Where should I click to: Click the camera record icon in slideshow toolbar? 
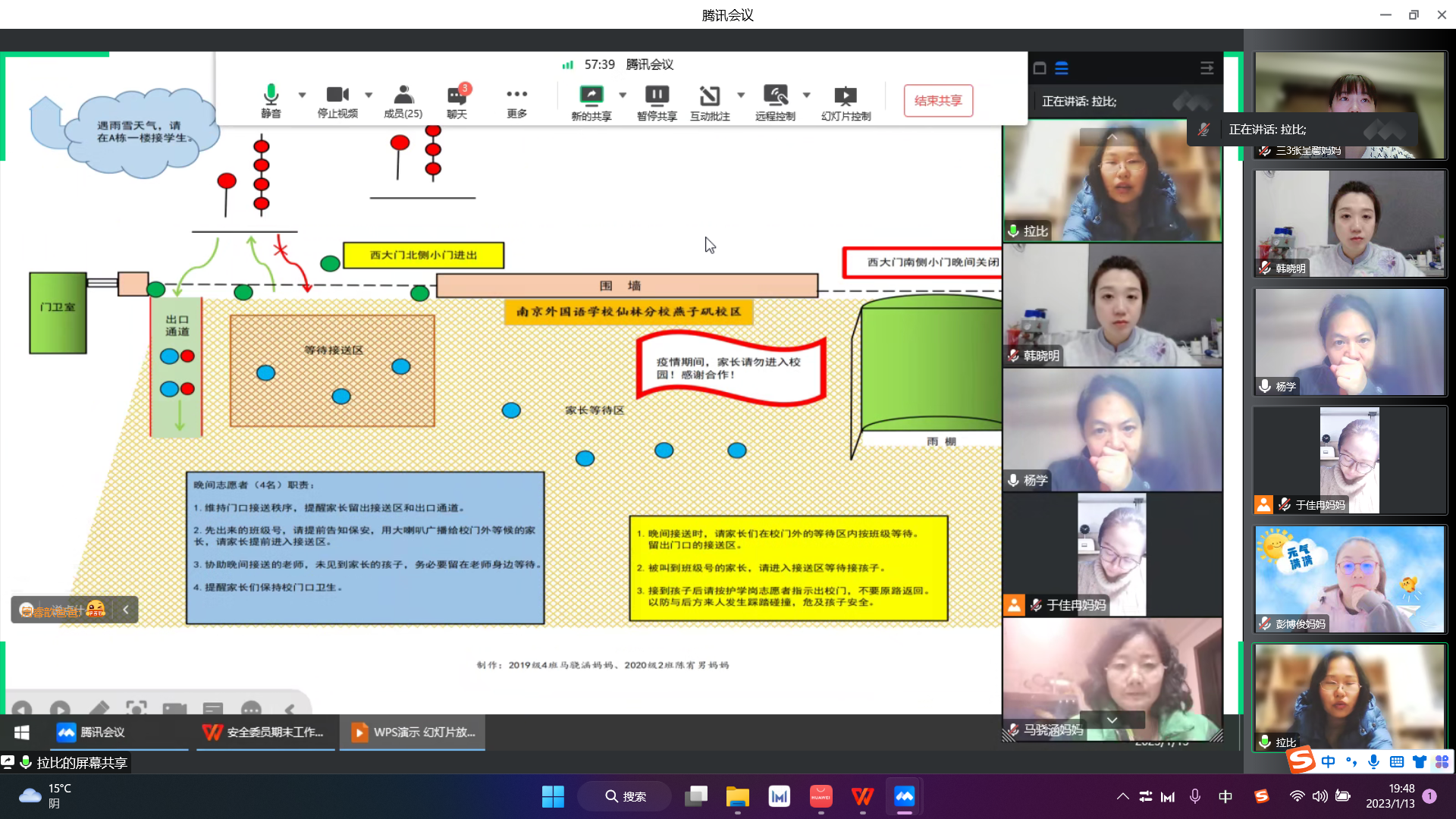coord(174,710)
